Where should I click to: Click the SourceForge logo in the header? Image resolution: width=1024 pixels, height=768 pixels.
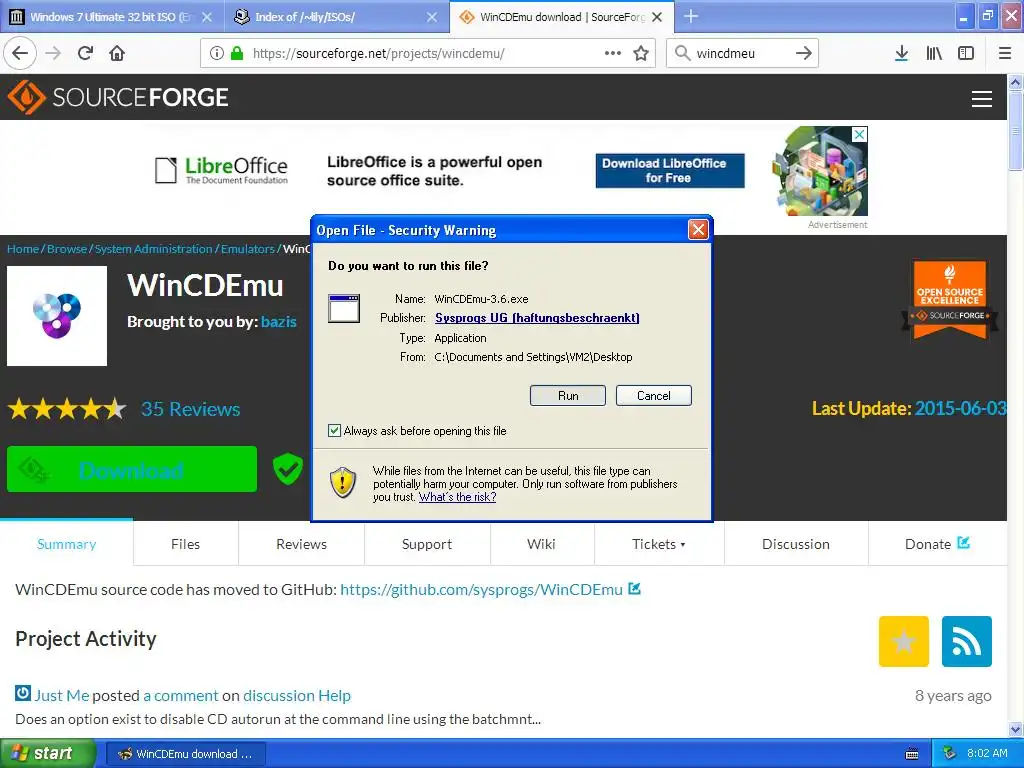click(118, 97)
